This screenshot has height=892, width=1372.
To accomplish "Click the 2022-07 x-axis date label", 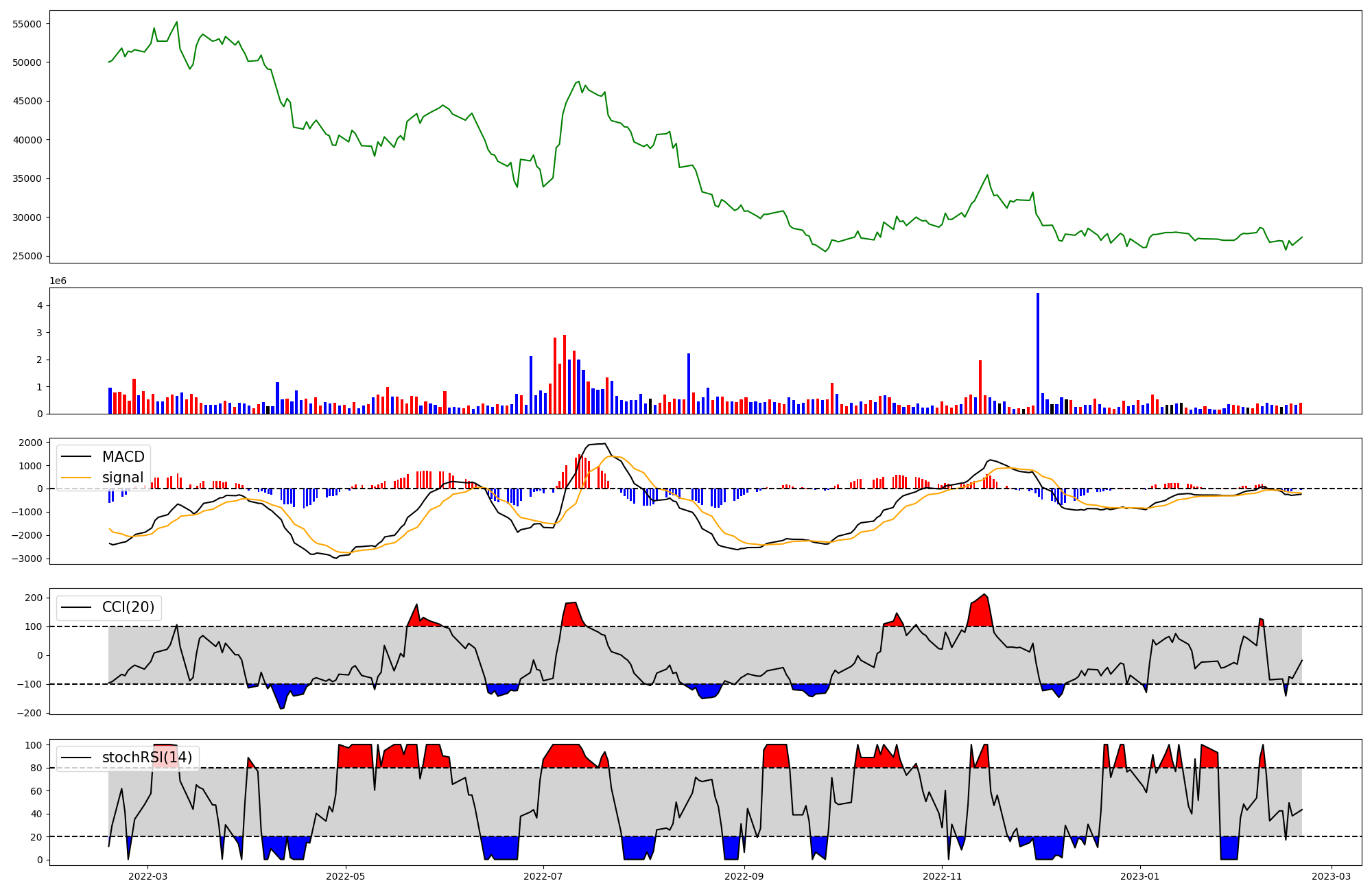I will [x=543, y=876].
